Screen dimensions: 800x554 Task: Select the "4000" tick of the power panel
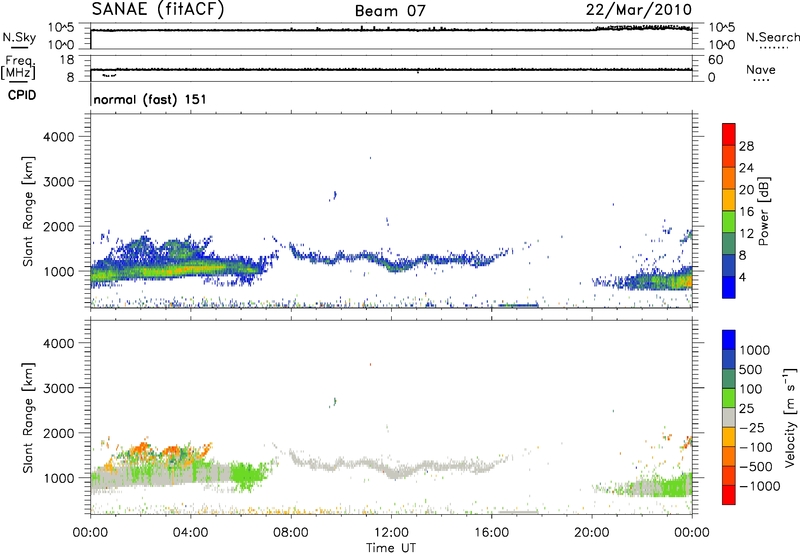click(59, 137)
